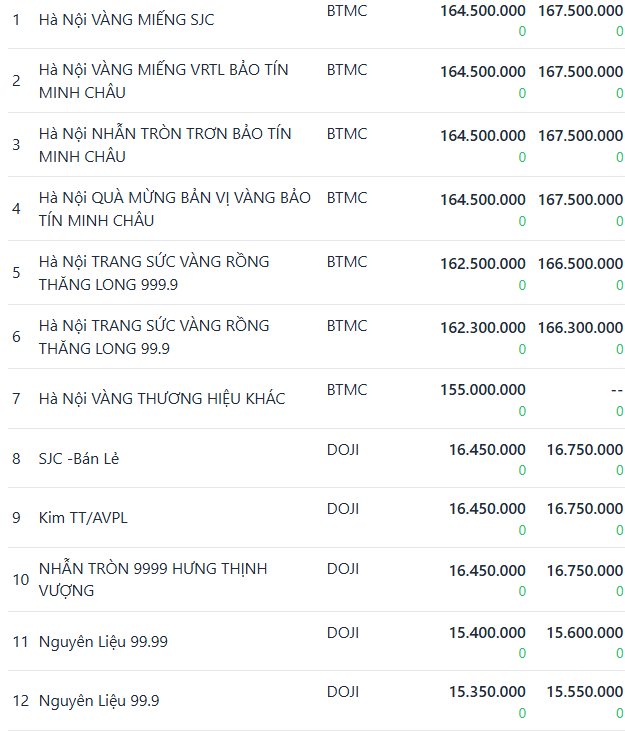Click DOJI label in SJC -Bán Lẻ row
This screenshot has height=733, width=625.
(x=343, y=450)
